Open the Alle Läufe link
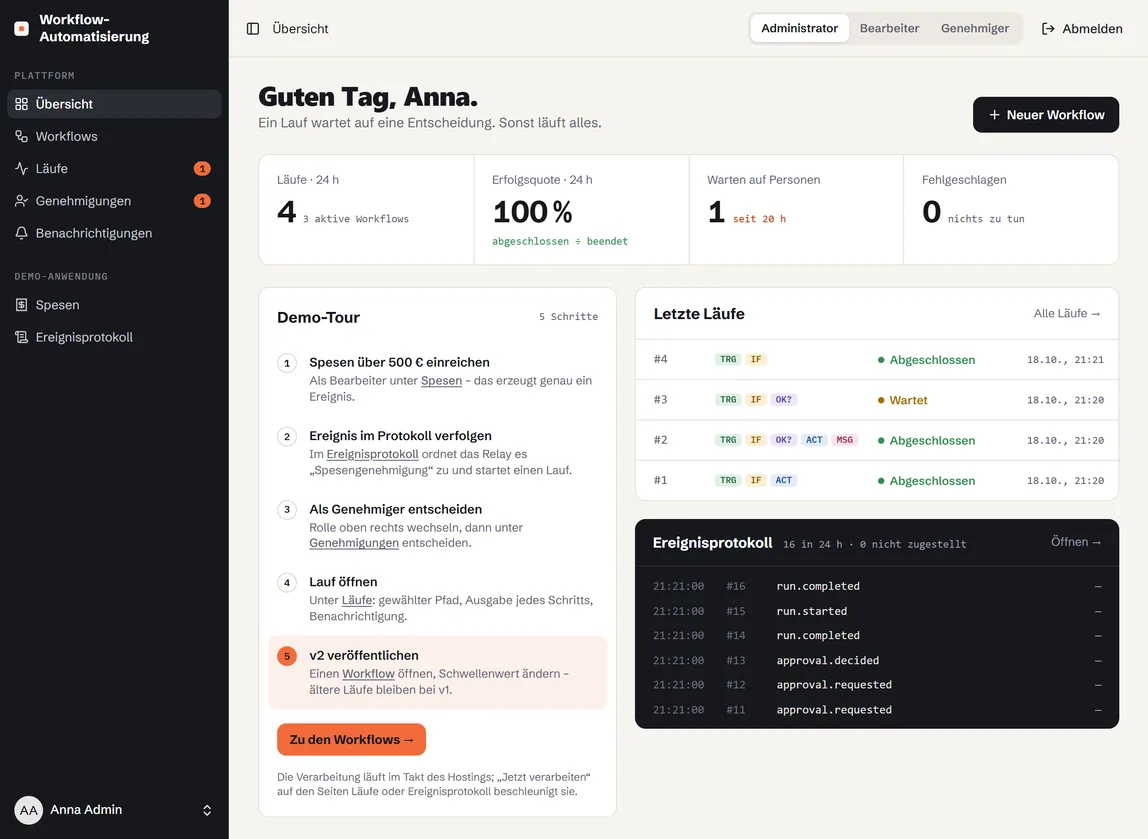 click(1067, 313)
